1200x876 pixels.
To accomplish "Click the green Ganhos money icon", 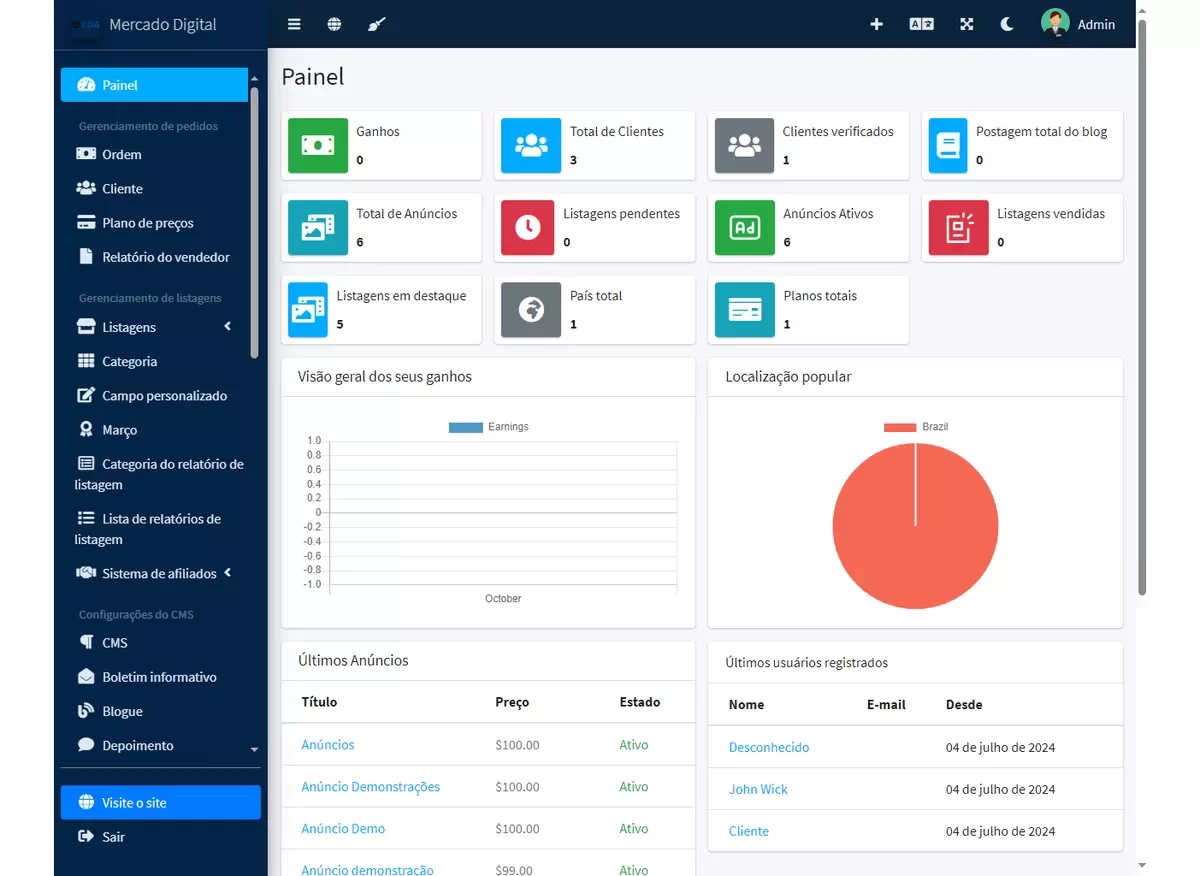I will [x=318, y=146].
